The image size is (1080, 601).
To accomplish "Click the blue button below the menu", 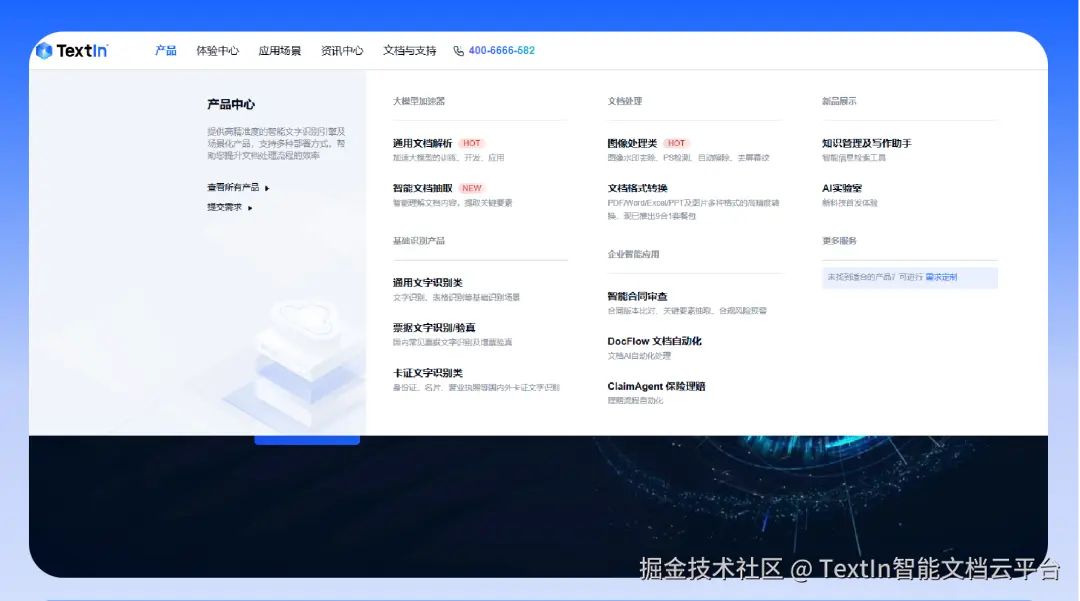I will point(307,440).
